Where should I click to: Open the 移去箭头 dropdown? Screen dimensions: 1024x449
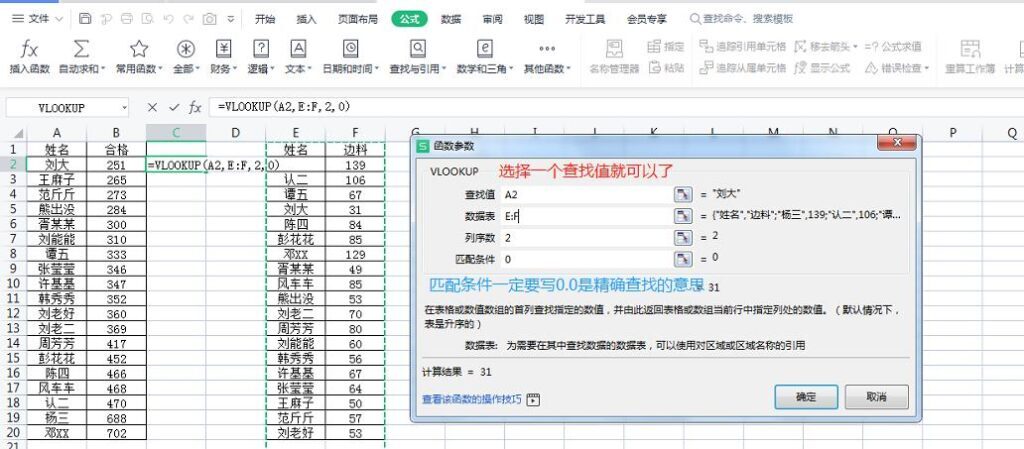tap(854, 46)
